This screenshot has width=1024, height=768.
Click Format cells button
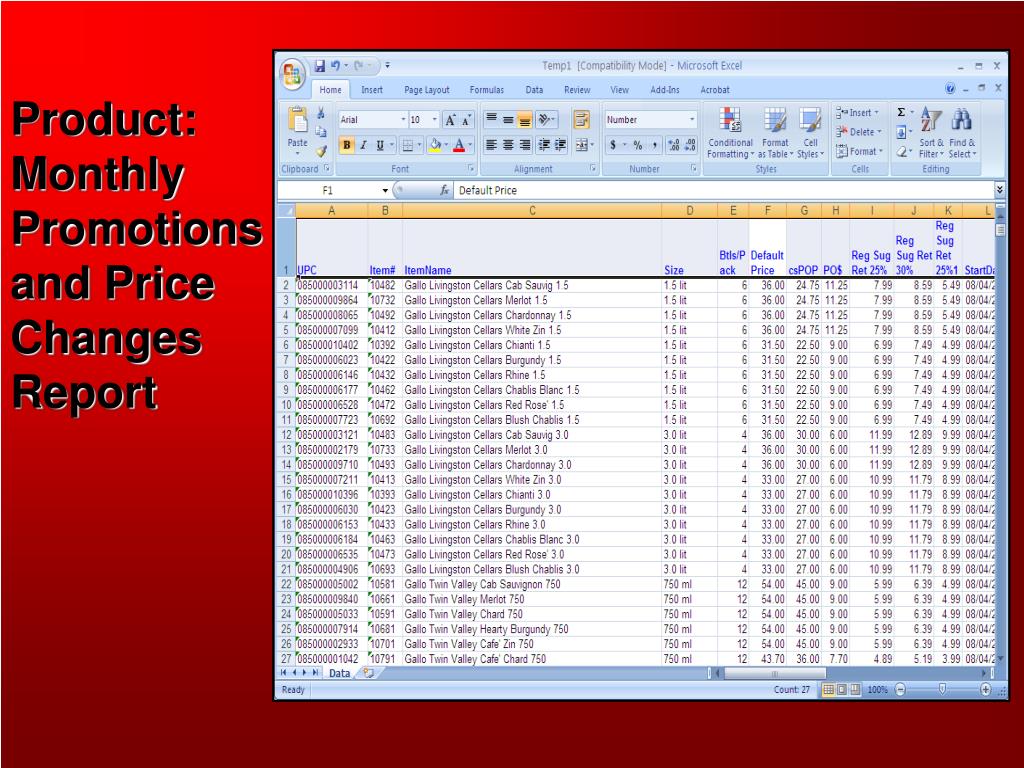[x=859, y=152]
